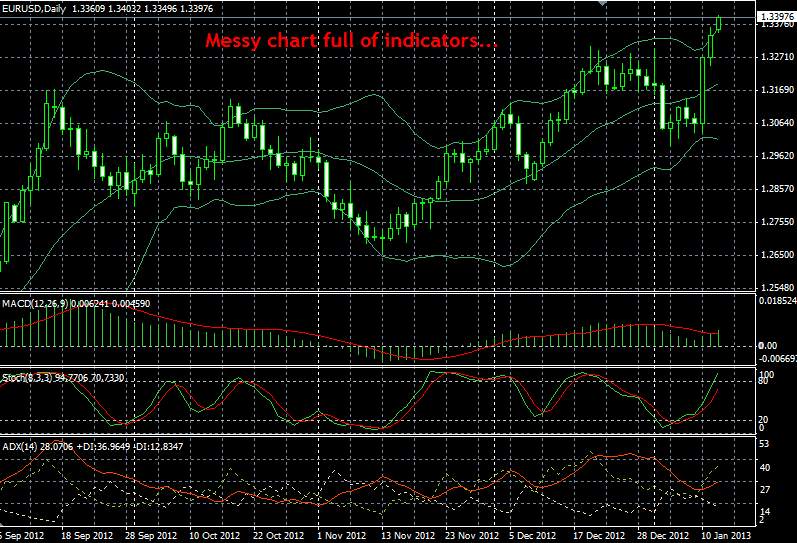
Task: Click the 1.25480 price axis label
Action: click(x=777, y=288)
